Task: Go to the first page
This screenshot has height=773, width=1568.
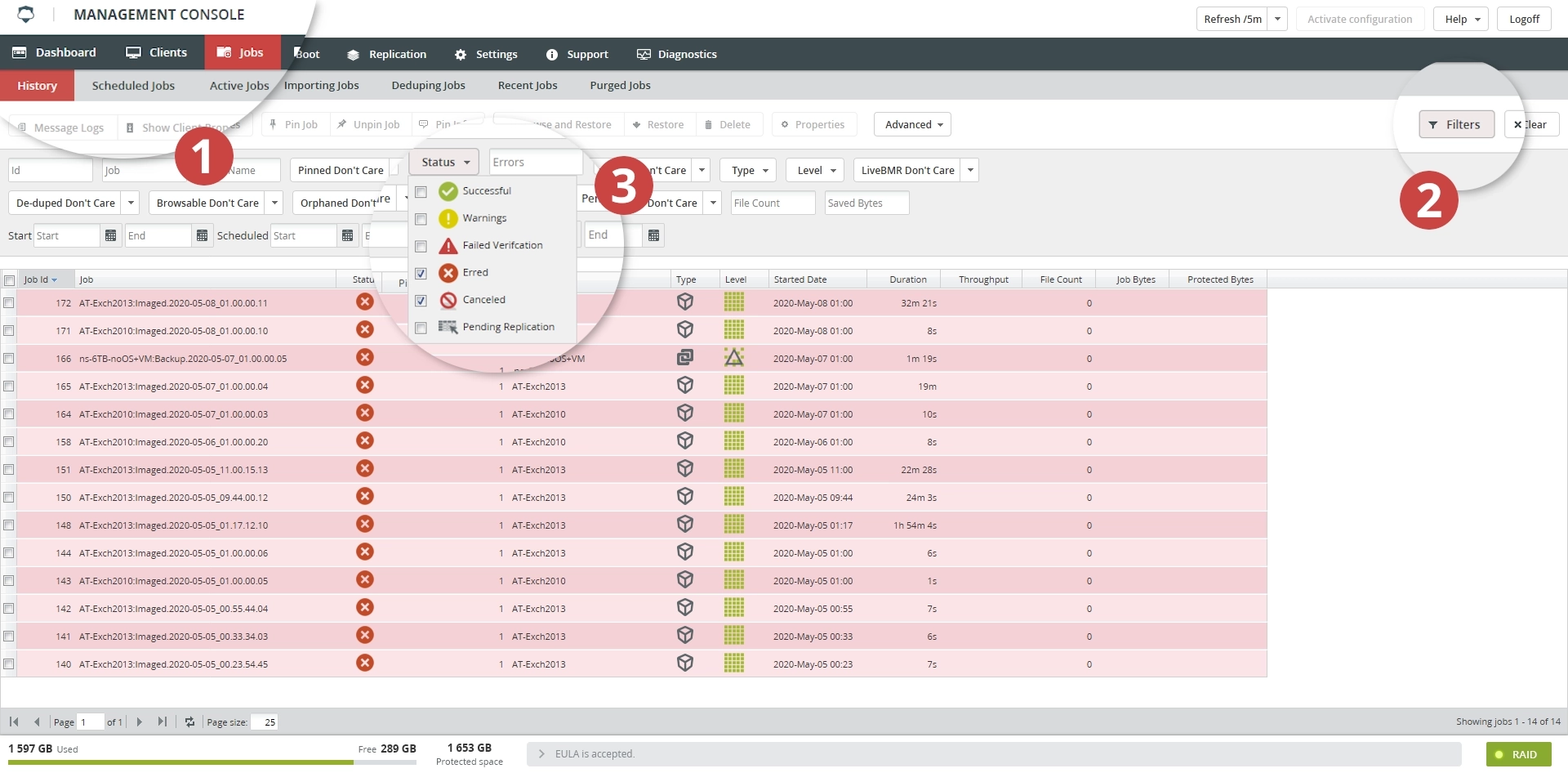Action: point(14,722)
